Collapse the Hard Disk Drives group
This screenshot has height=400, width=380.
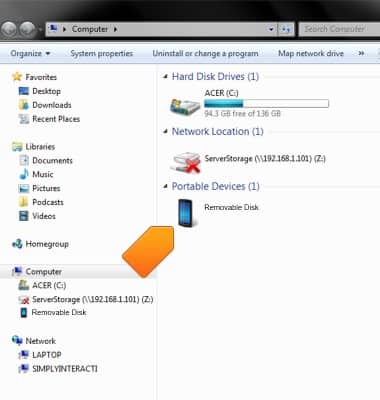165,77
